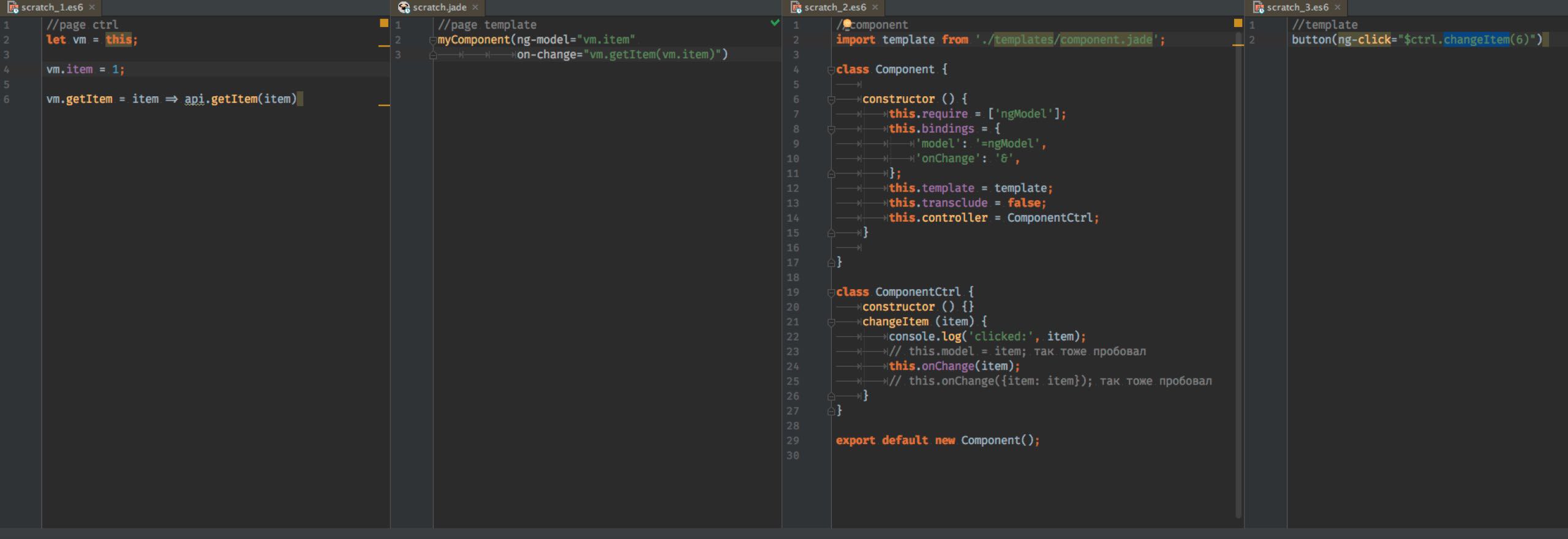Click the scratch_1.es6 file type icon

pos(13,7)
